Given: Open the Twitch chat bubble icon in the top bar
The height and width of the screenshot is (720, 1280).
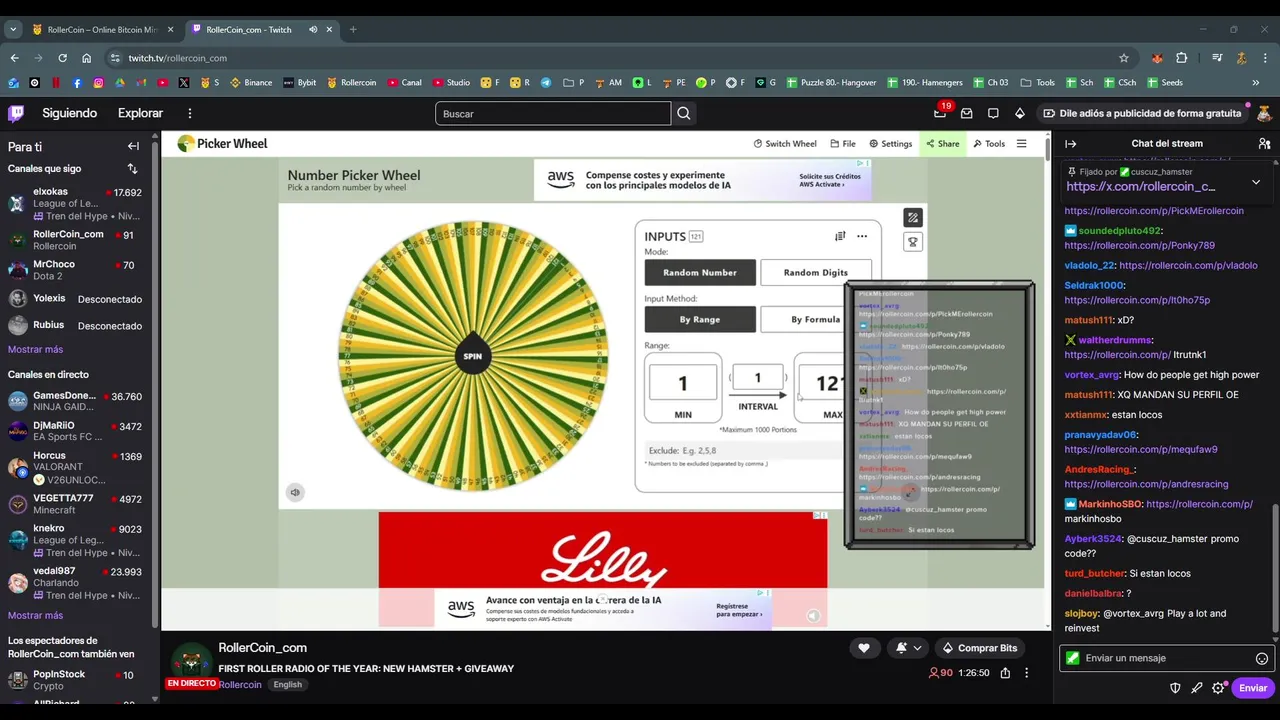Looking at the screenshot, I should click(x=993, y=113).
